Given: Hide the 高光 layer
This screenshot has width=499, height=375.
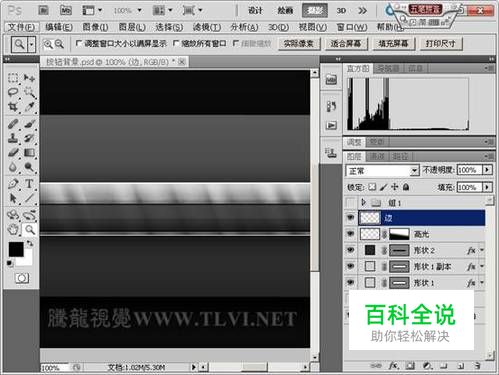Looking at the screenshot, I should tap(350, 234).
